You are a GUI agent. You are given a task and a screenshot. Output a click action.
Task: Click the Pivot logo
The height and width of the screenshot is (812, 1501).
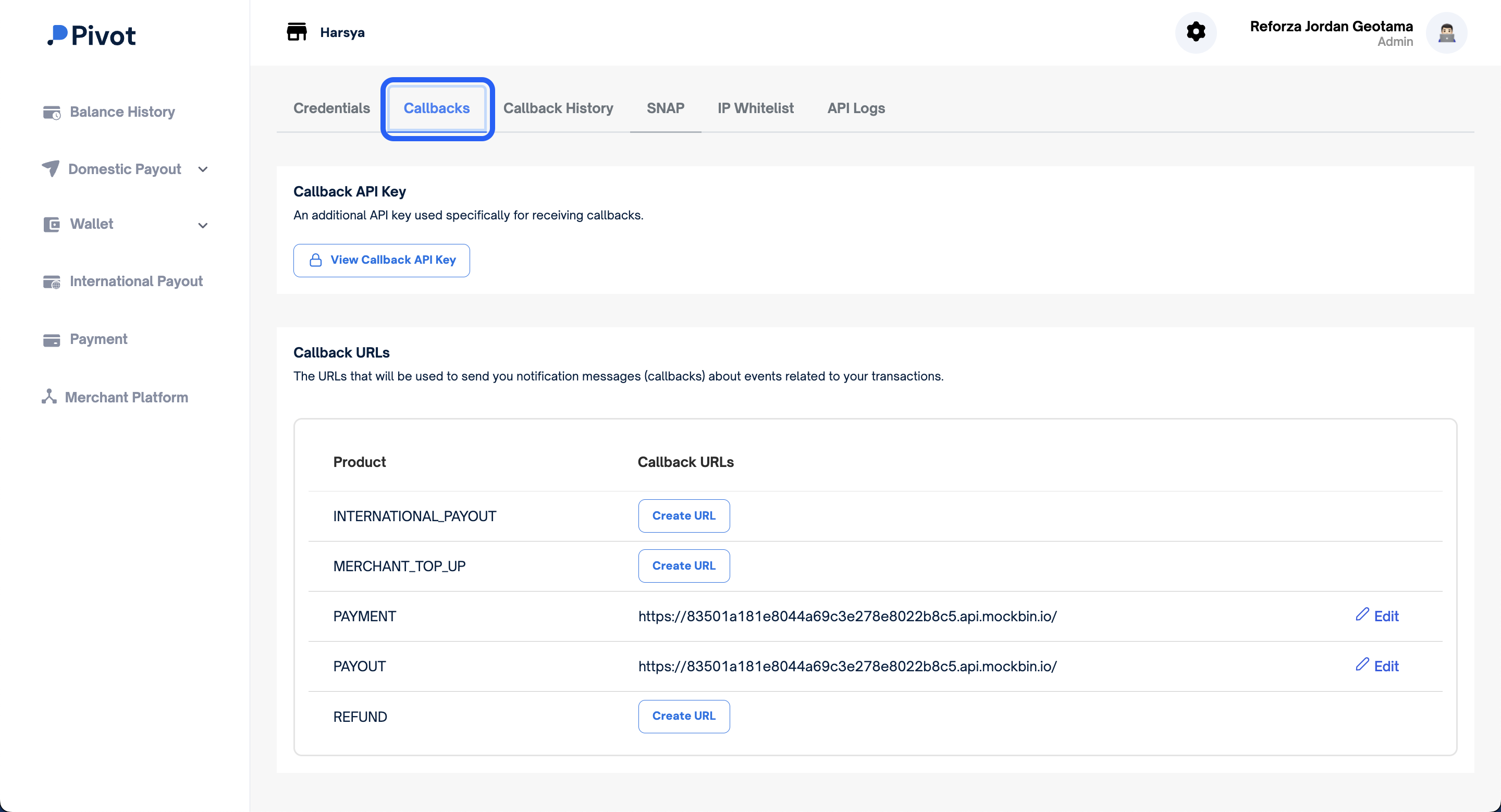(x=92, y=35)
